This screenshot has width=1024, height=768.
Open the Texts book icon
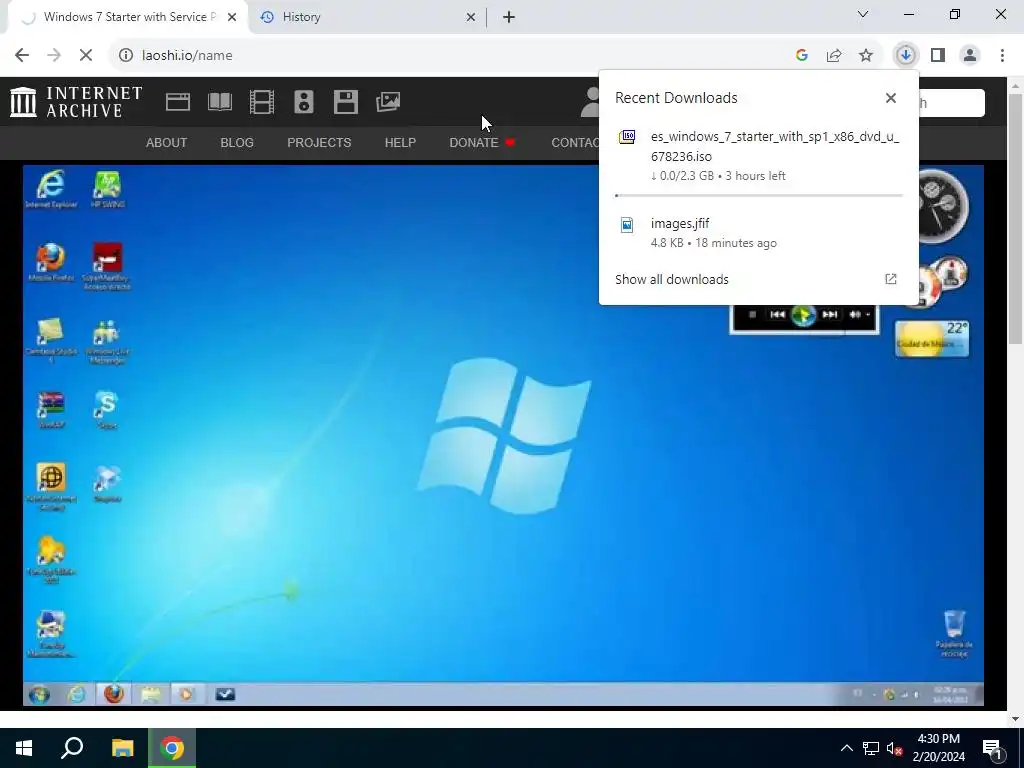[219, 102]
